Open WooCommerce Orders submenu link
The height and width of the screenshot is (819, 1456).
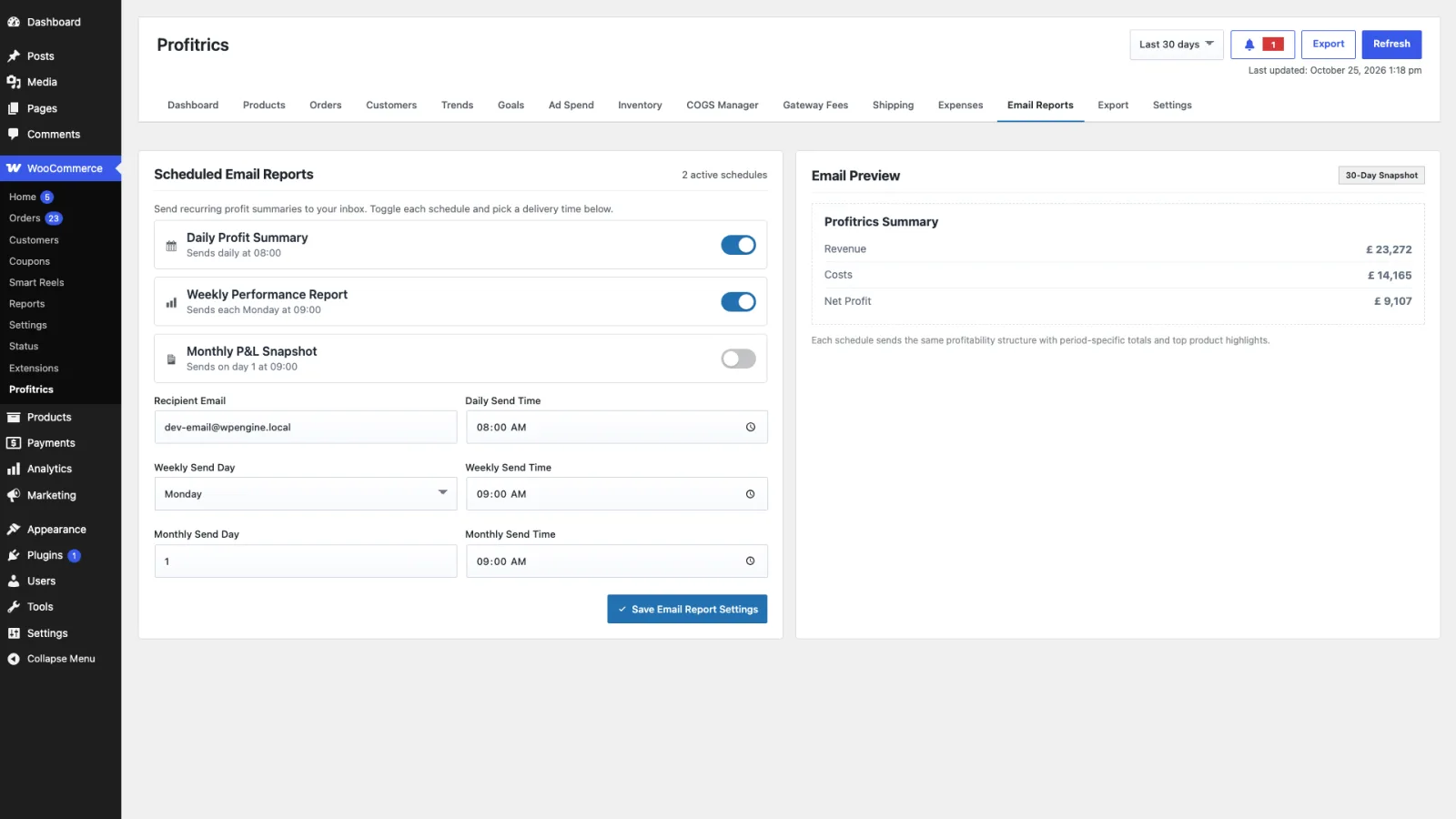[25, 218]
